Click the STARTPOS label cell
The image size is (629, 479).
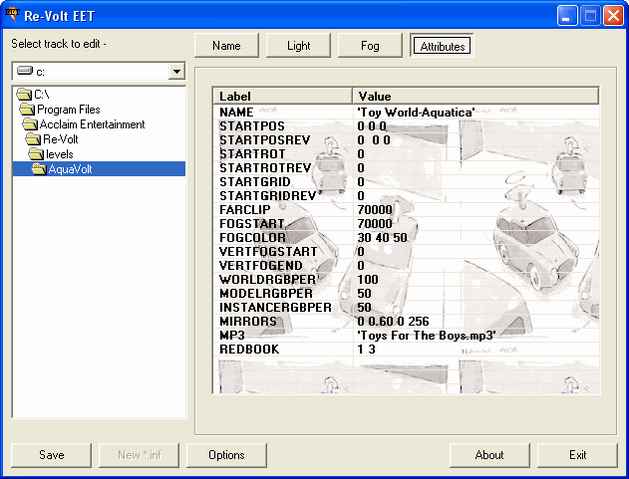click(x=283, y=126)
